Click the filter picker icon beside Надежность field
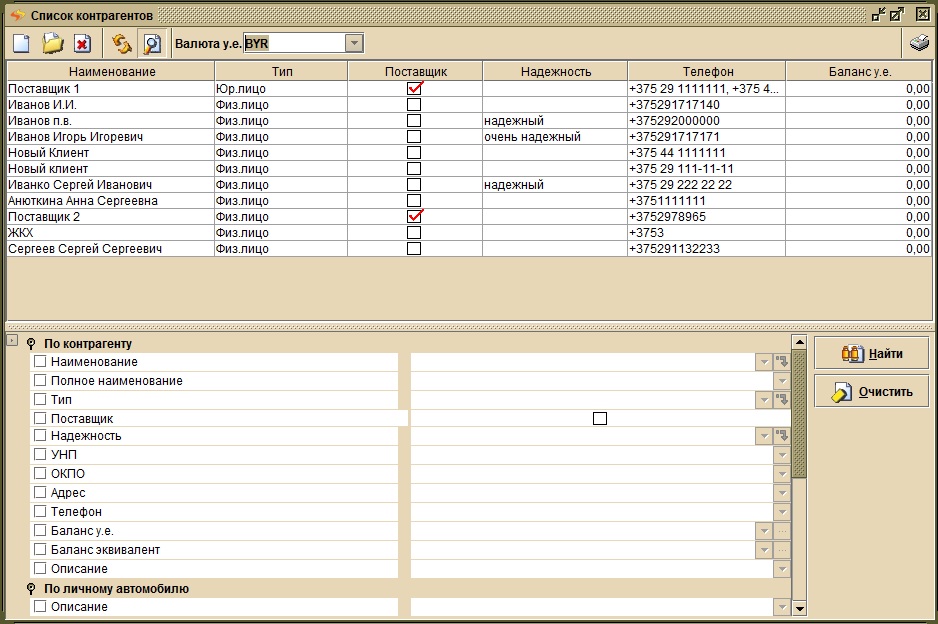The image size is (938, 624). pos(781,436)
